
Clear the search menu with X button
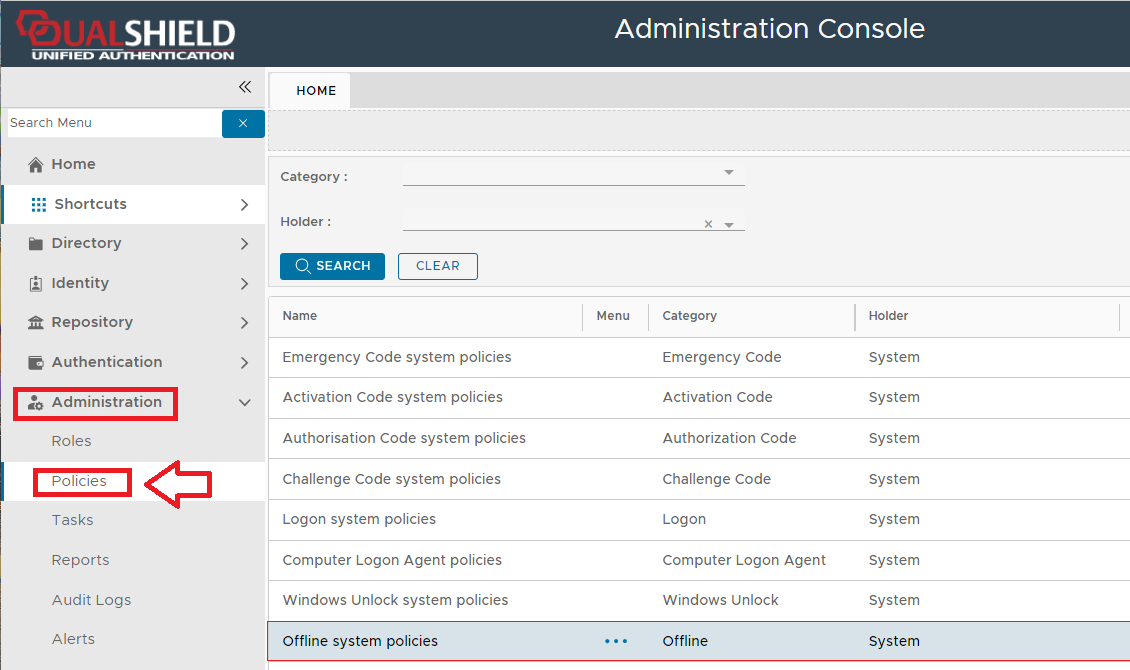(243, 123)
